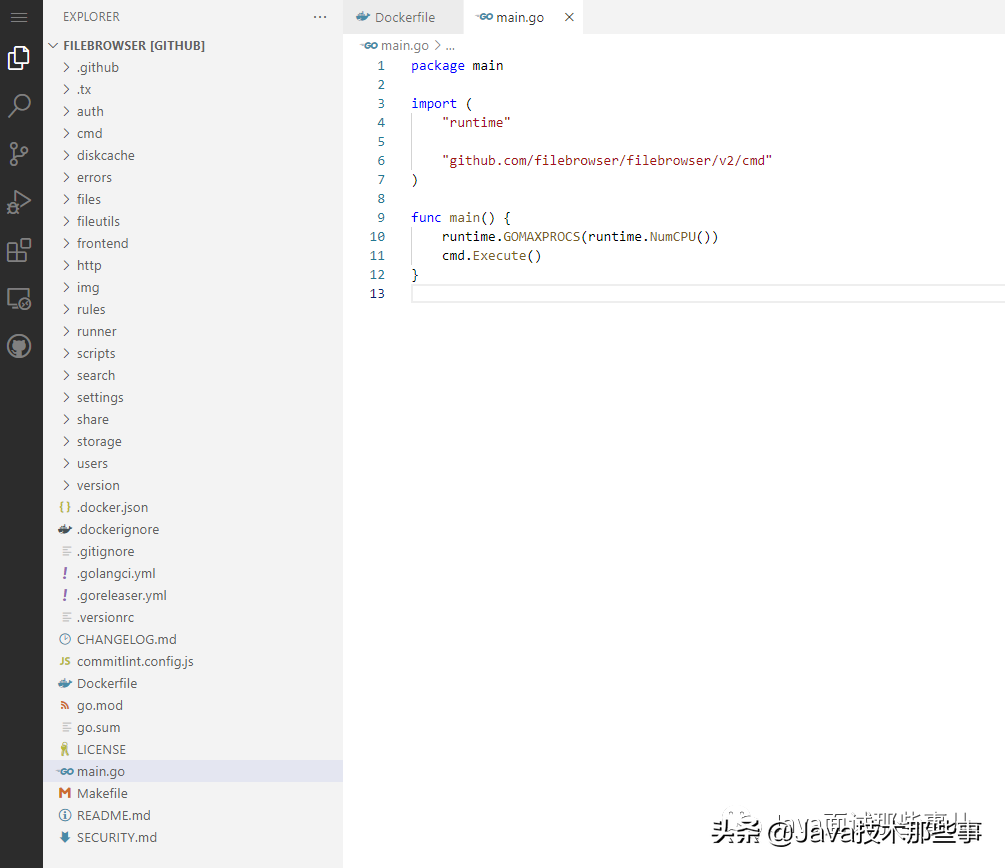1005x868 pixels.
Task: Open Explorer's more actions ellipsis
Action: (x=320, y=17)
